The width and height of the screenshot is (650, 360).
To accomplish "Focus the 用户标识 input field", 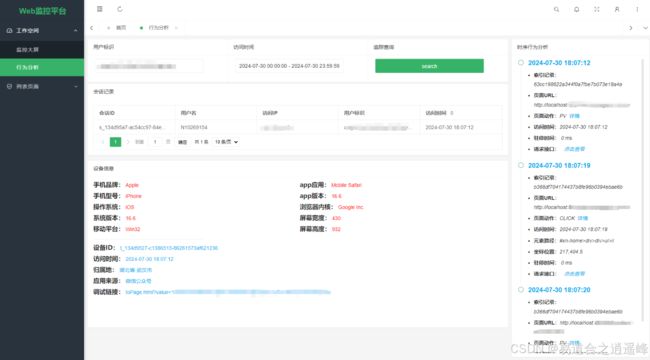I will pyautogui.click(x=149, y=66).
